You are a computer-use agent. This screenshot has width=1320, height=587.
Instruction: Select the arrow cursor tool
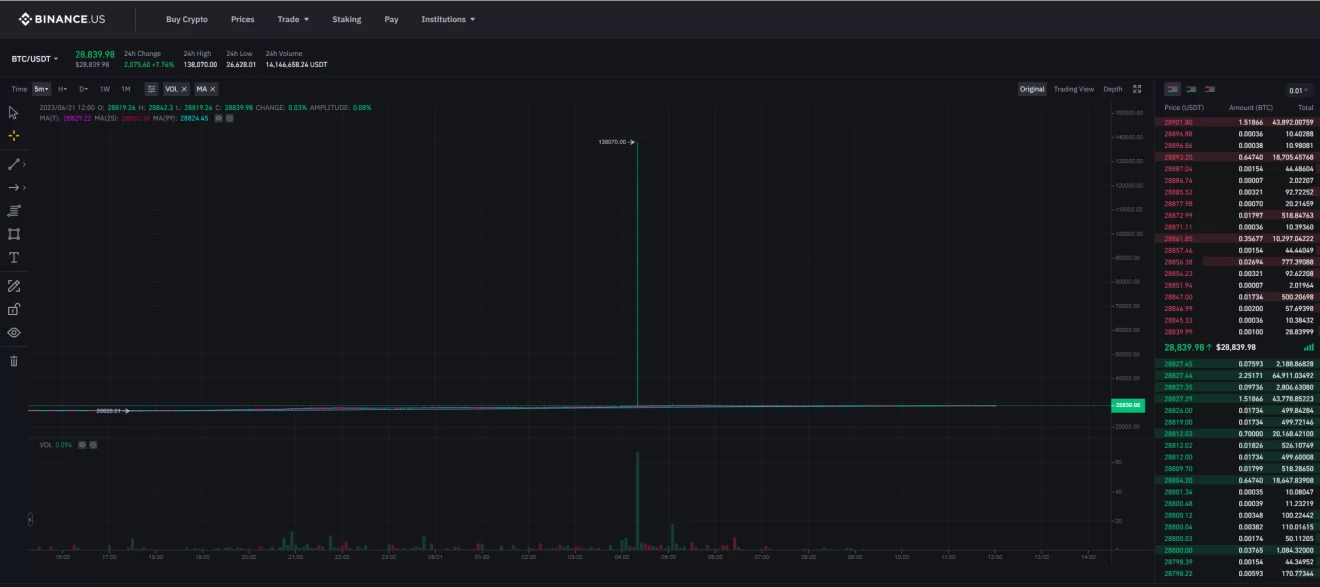click(x=14, y=112)
